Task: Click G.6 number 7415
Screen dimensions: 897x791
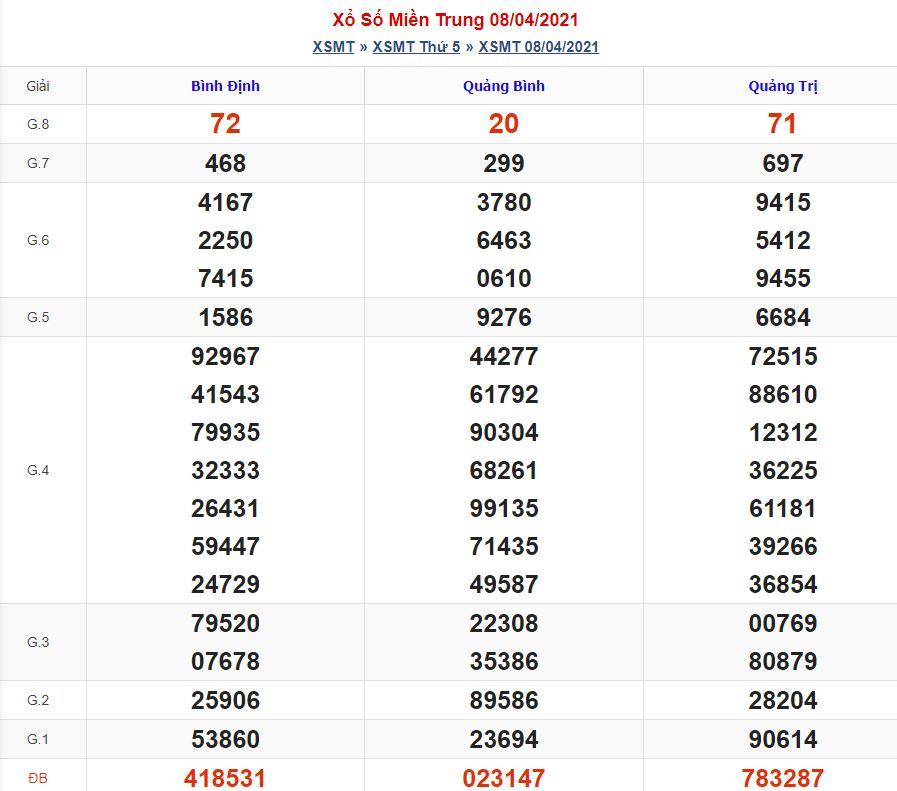Action: 225,279
